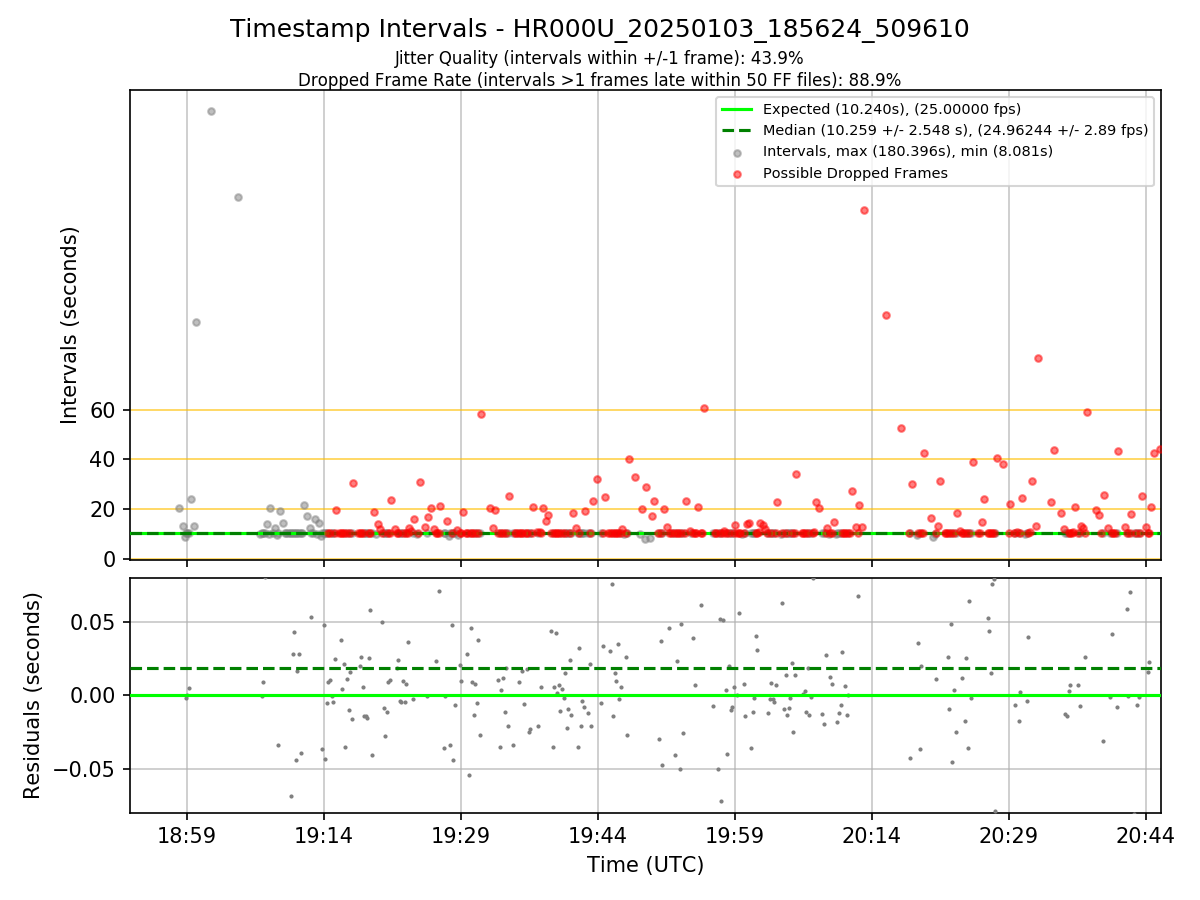Click the highest gray outlier point near 18:59
The height and width of the screenshot is (900, 1200).
(211, 111)
